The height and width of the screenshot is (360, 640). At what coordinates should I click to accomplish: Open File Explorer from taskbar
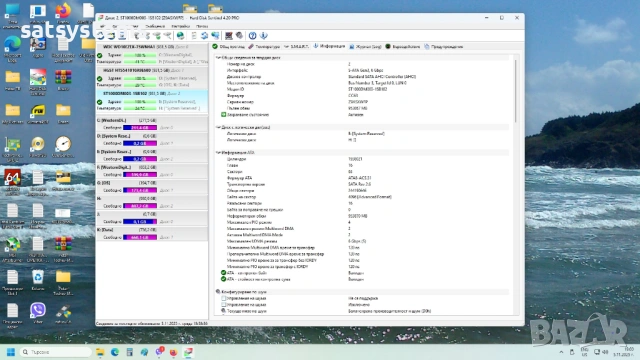click(100, 352)
